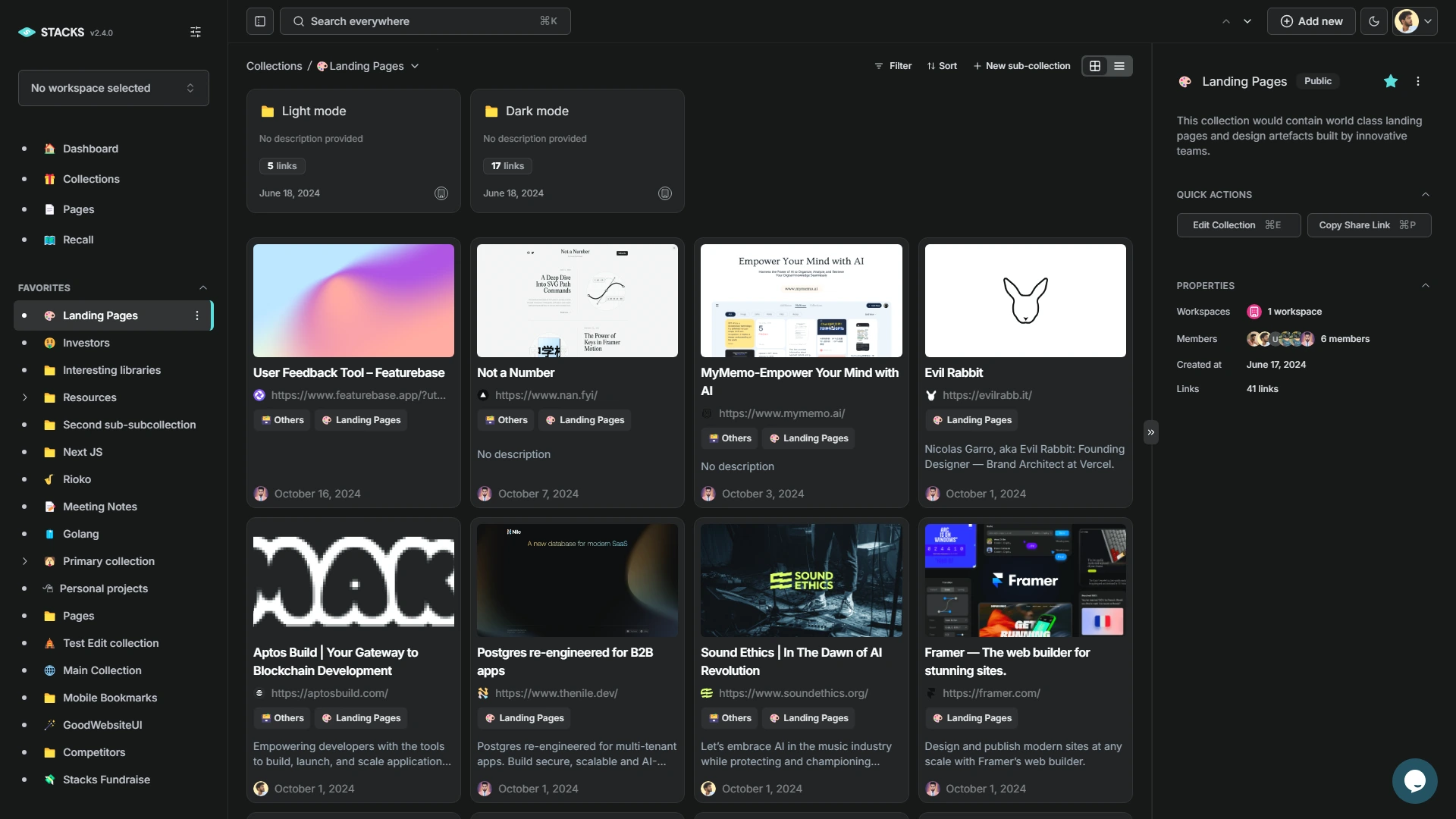The image size is (1456, 819).
Task: Open the Evil Rabbit thumbnail
Action: point(1025,300)
